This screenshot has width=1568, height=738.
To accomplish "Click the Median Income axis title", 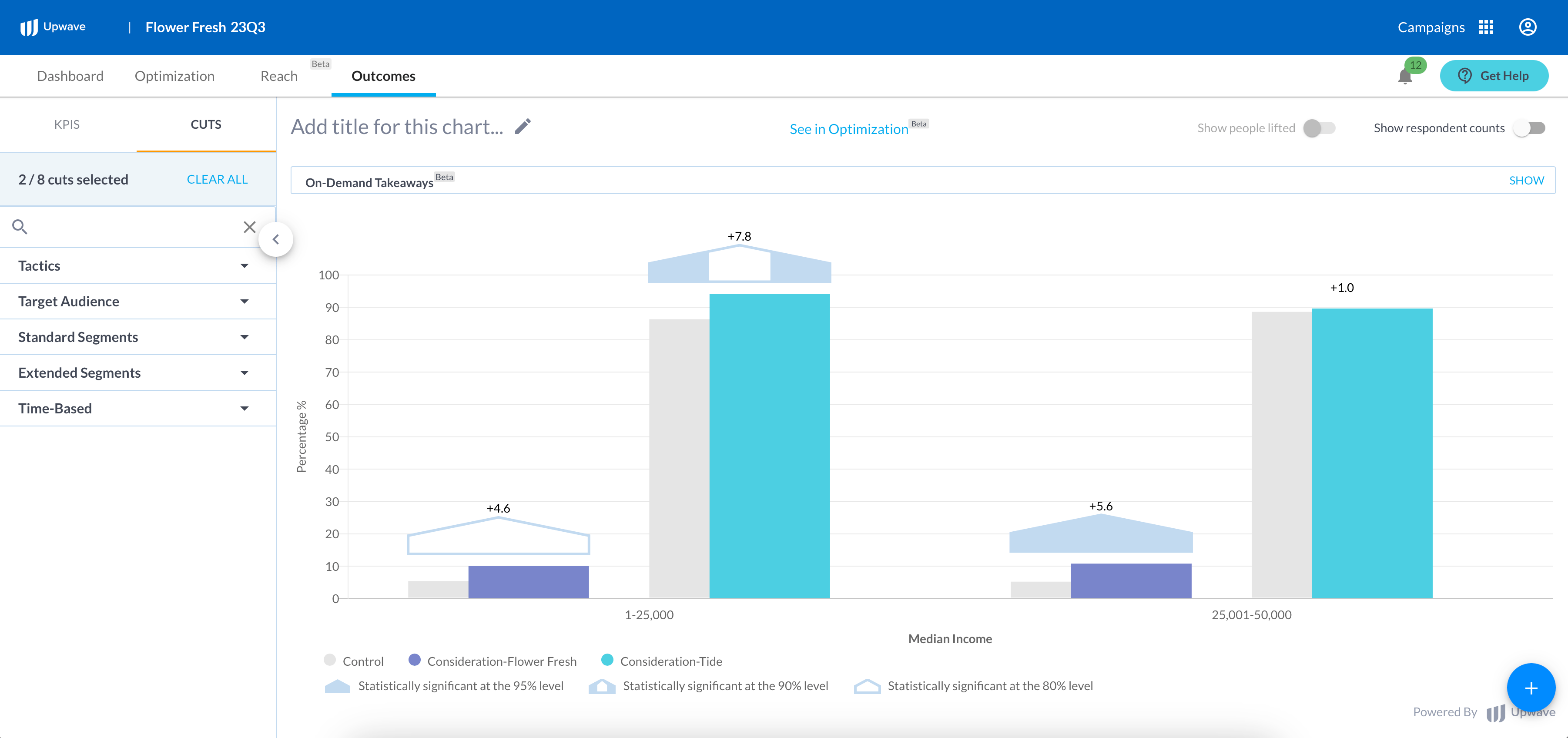I will point(950,639).
